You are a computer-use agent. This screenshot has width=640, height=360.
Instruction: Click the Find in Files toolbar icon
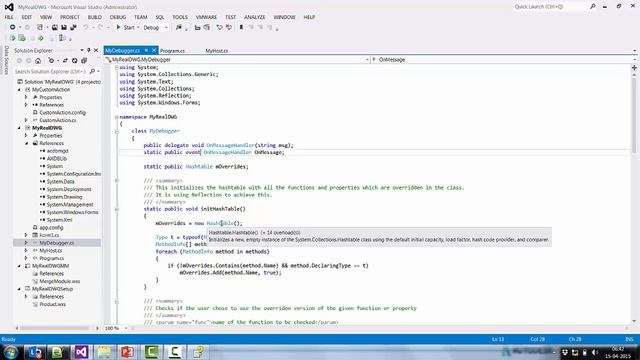point(179,27)
